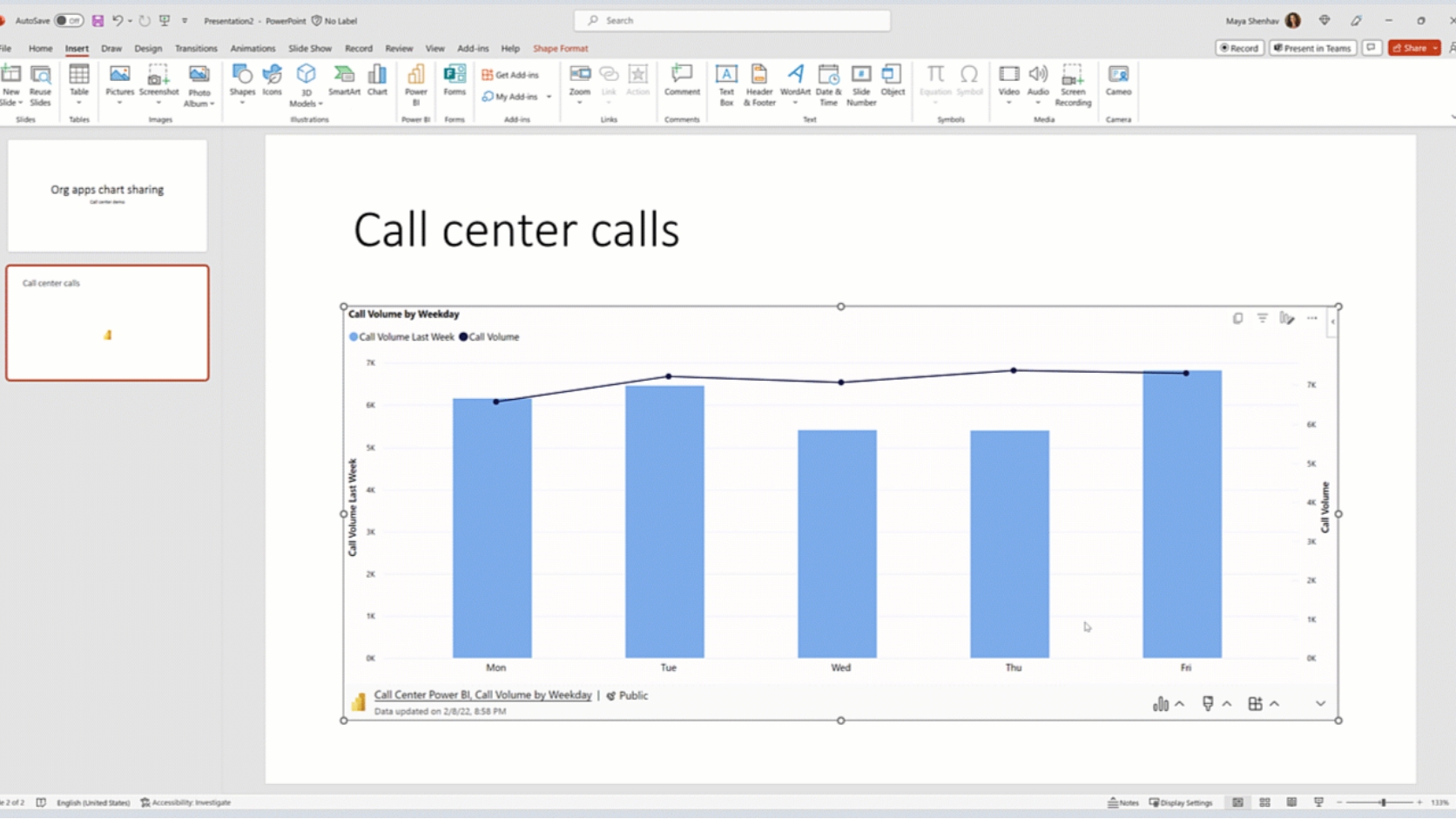Screen dimensions: 1456x819
Task: Click Accessibility: Investigate status item
Action: click(185, 802)
